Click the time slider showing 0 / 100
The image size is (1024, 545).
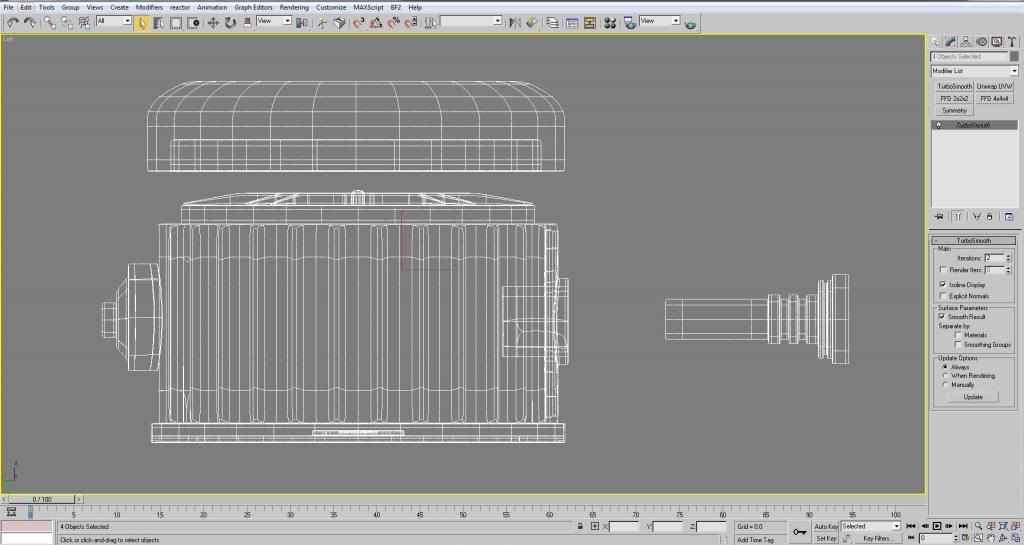42,498
